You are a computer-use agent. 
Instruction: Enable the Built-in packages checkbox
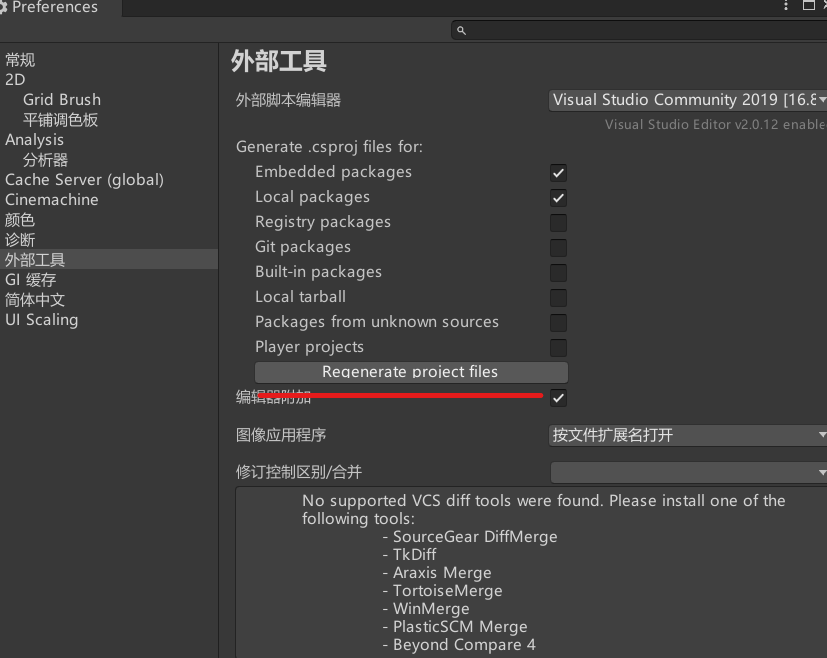557,272
